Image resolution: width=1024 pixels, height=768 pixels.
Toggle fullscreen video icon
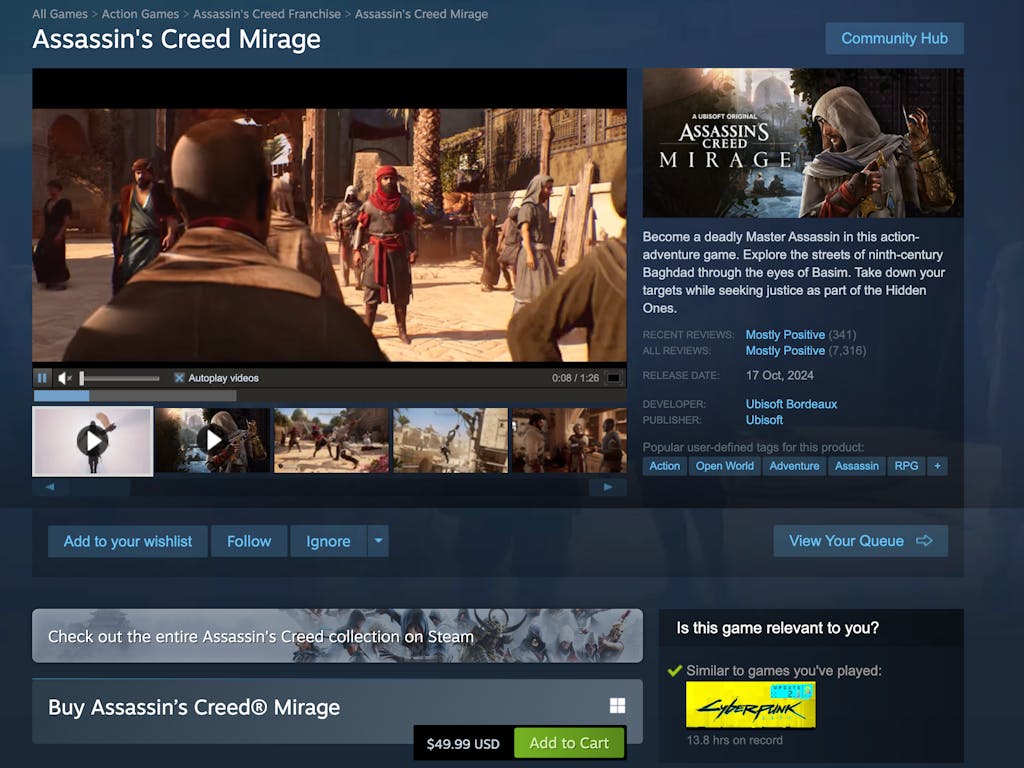[614, 378]
